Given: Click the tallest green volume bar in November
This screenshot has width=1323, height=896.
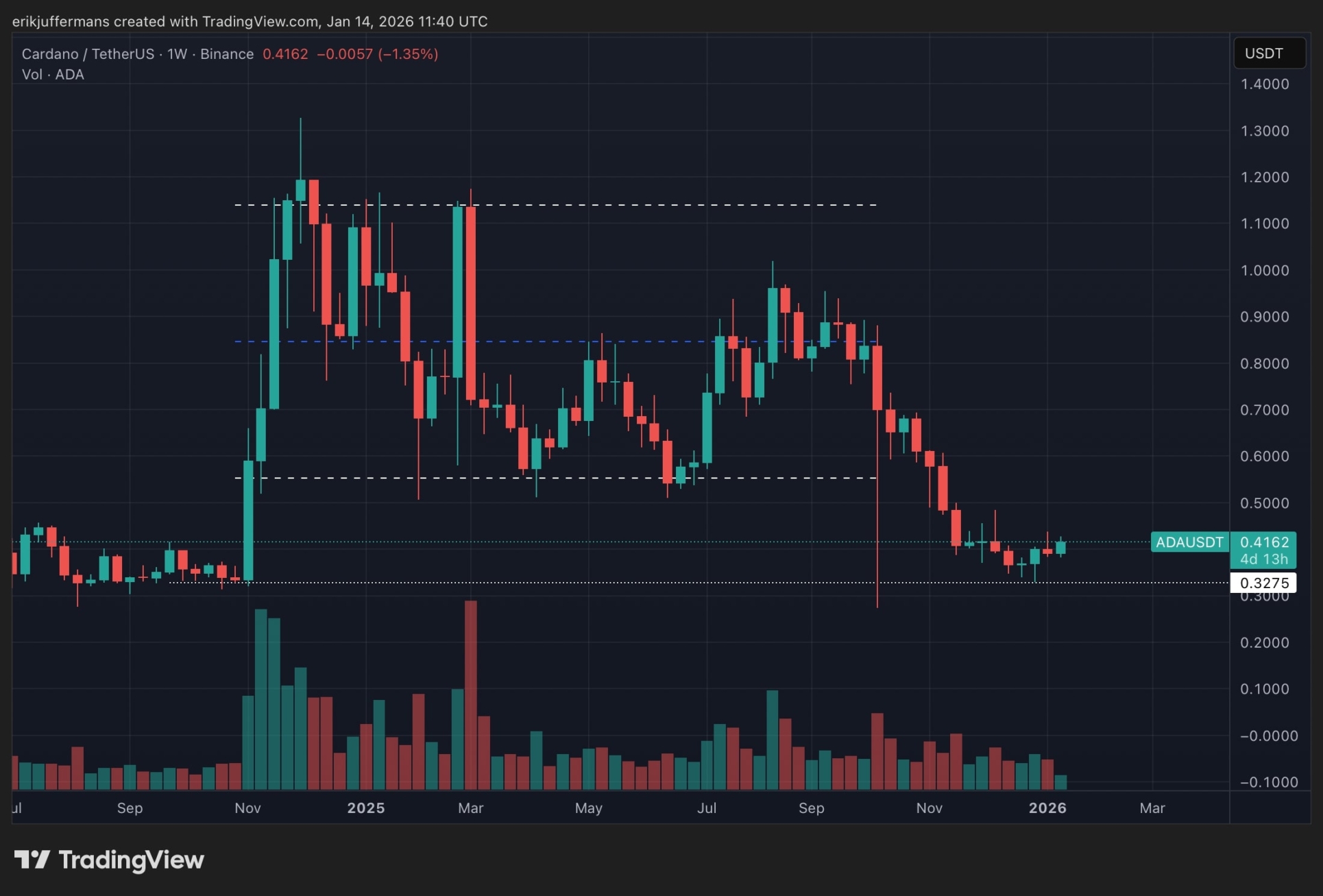Looking at the screenshot, I should point(260,699).
